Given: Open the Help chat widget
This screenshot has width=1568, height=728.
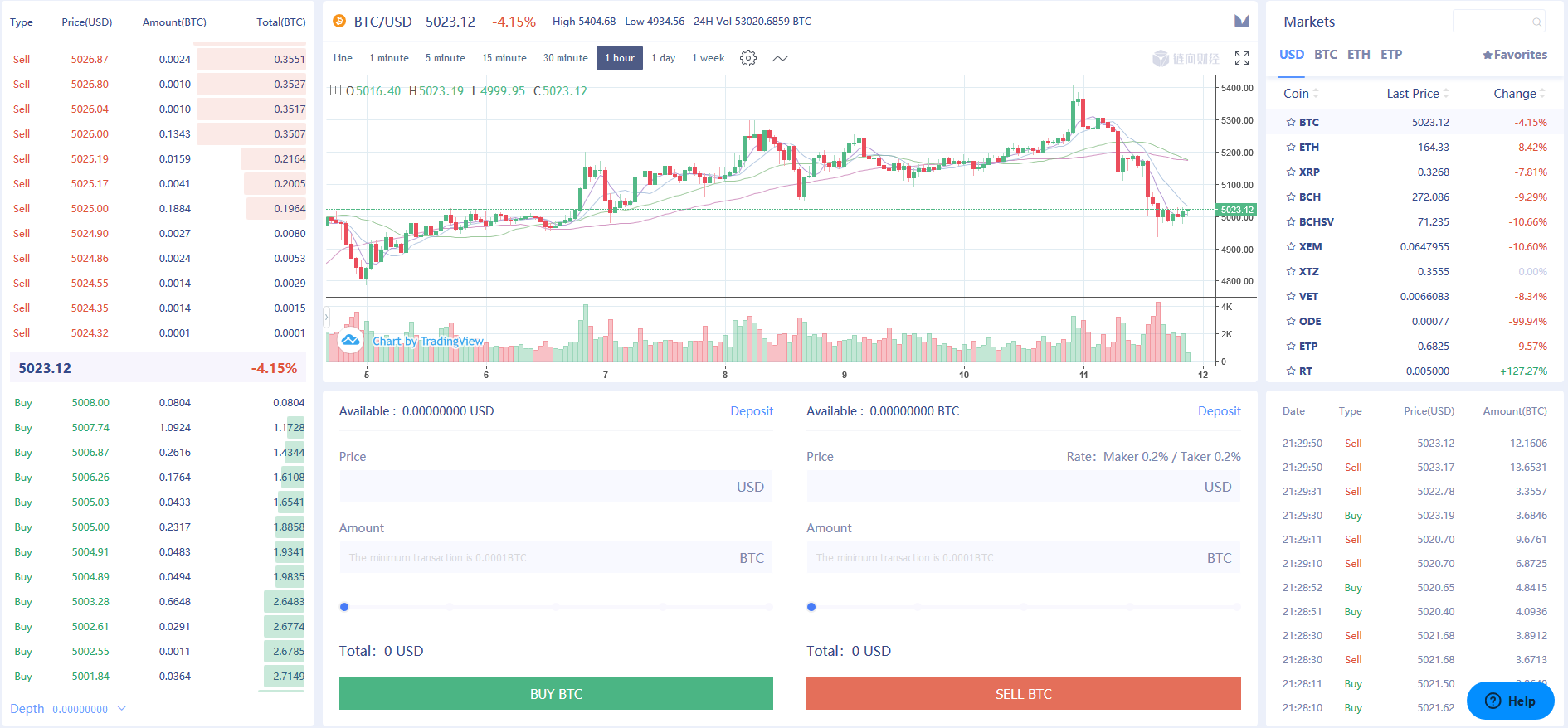Looking at the screenshot, I should click(1510, 701).
